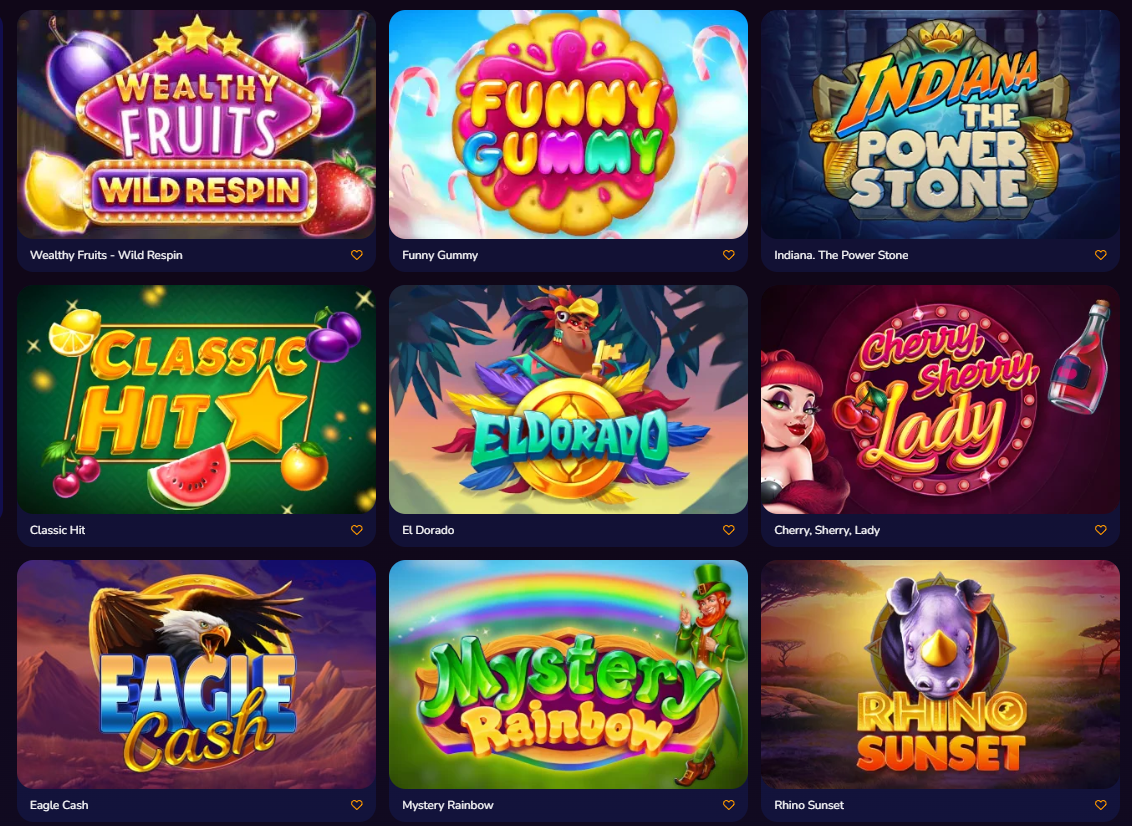The height and width of the screenshot is (826, 1132).
Task: Click the 'El Dorado' title text
Action: click(x=428, y=530)
